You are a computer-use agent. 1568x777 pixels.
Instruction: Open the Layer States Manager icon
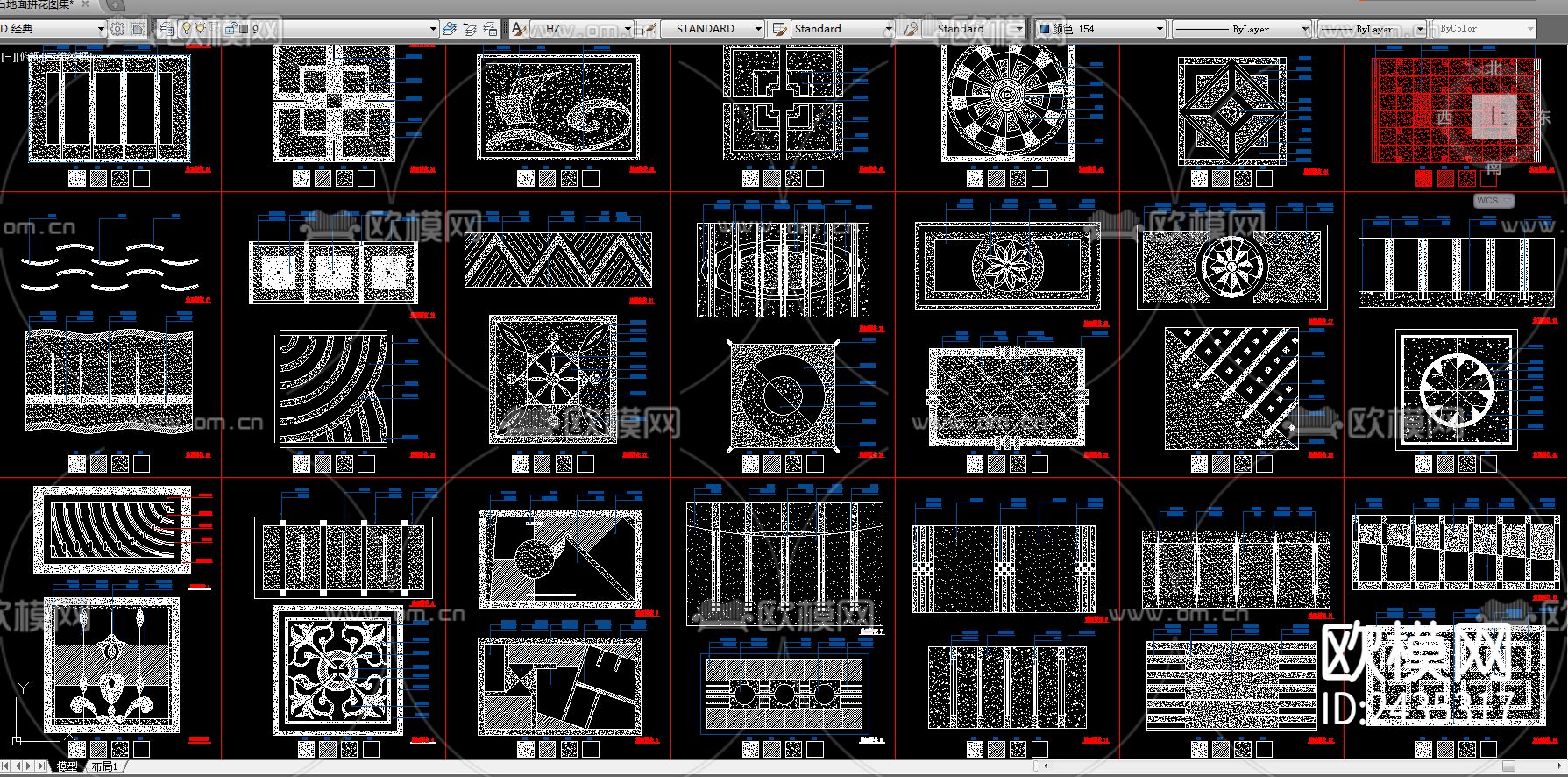coord(490,29)
